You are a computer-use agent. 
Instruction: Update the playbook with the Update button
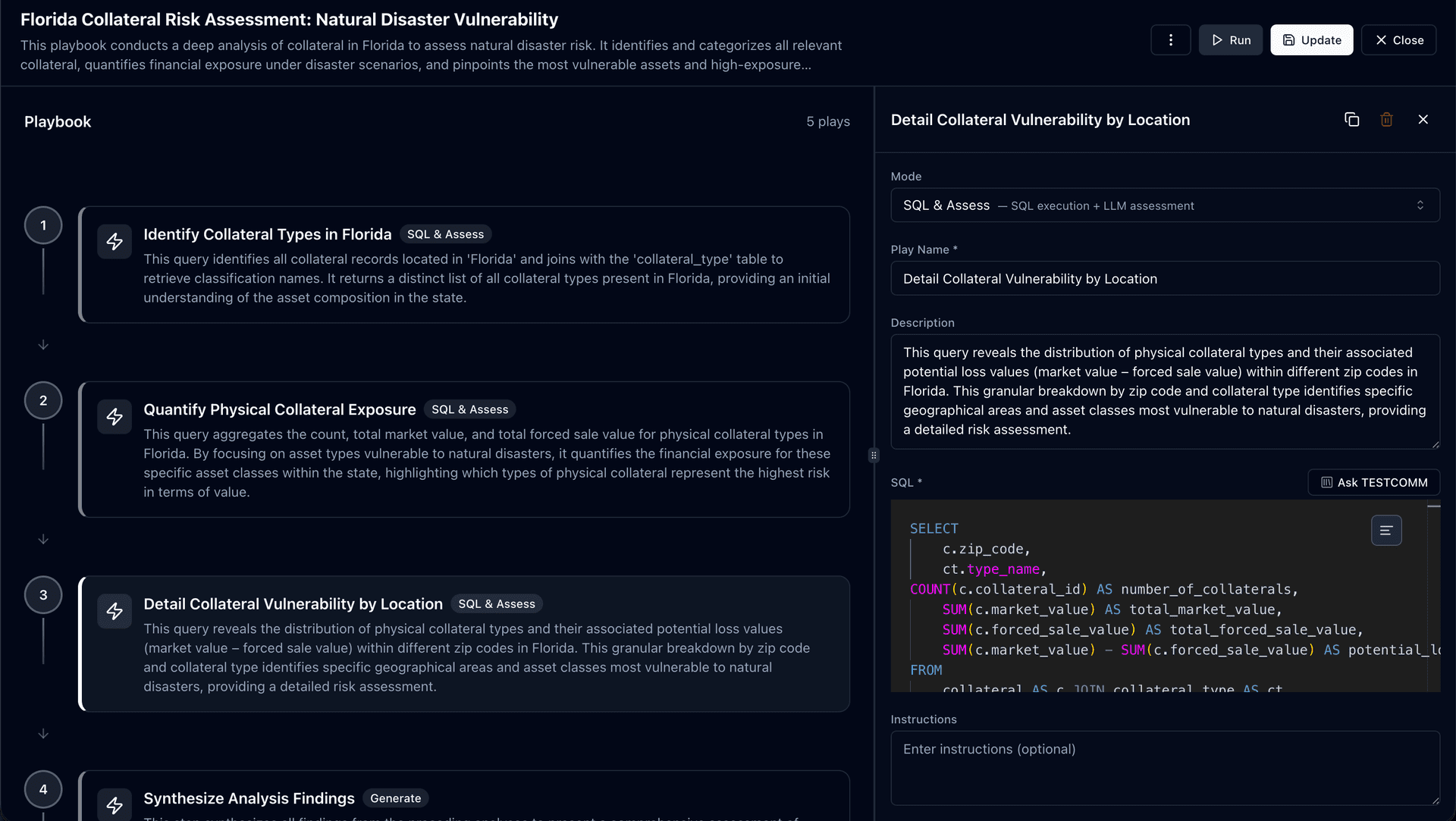(1311, 39)
